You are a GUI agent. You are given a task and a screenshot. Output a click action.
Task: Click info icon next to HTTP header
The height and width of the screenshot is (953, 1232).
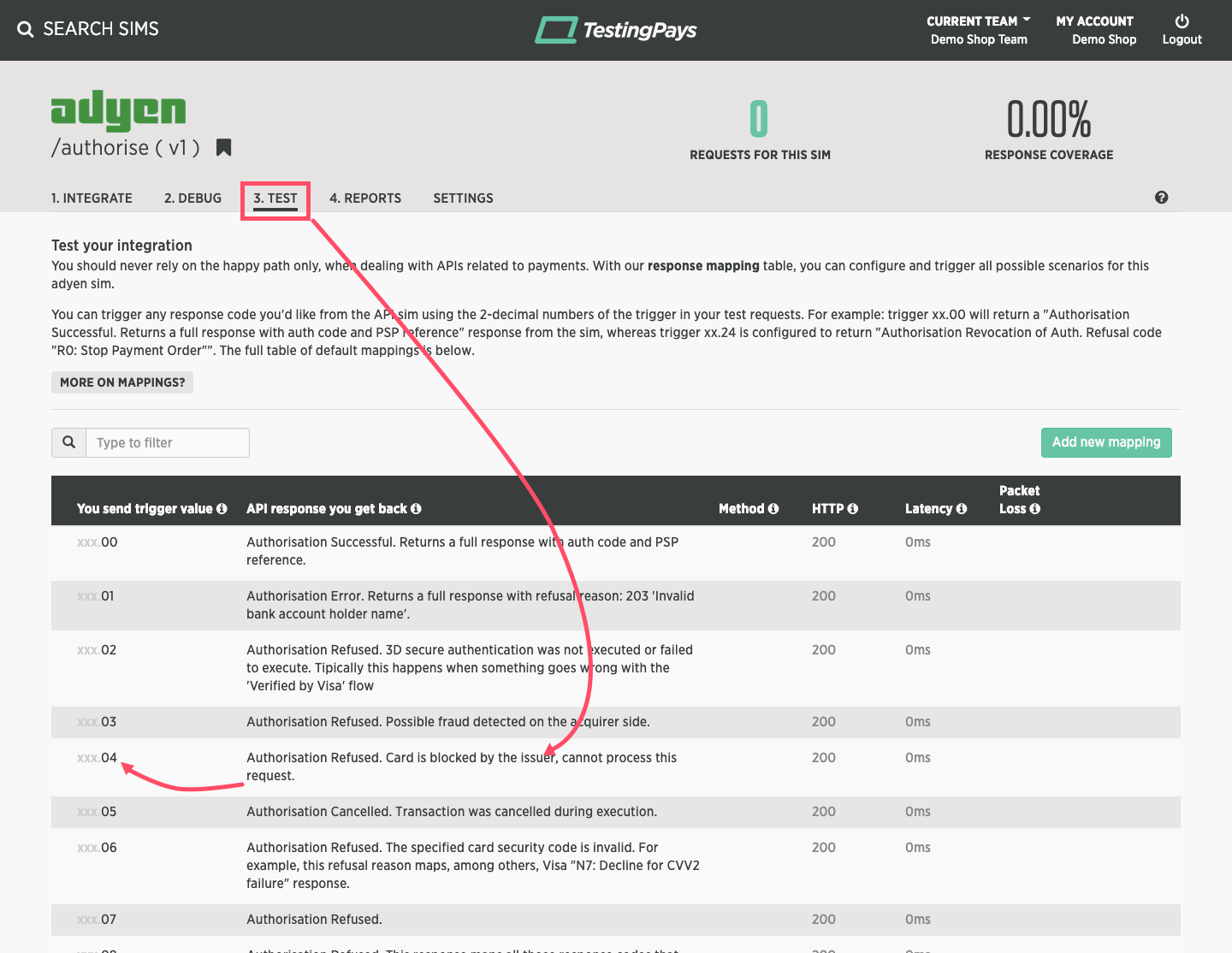pyautogui.click(x=853, y=508)
